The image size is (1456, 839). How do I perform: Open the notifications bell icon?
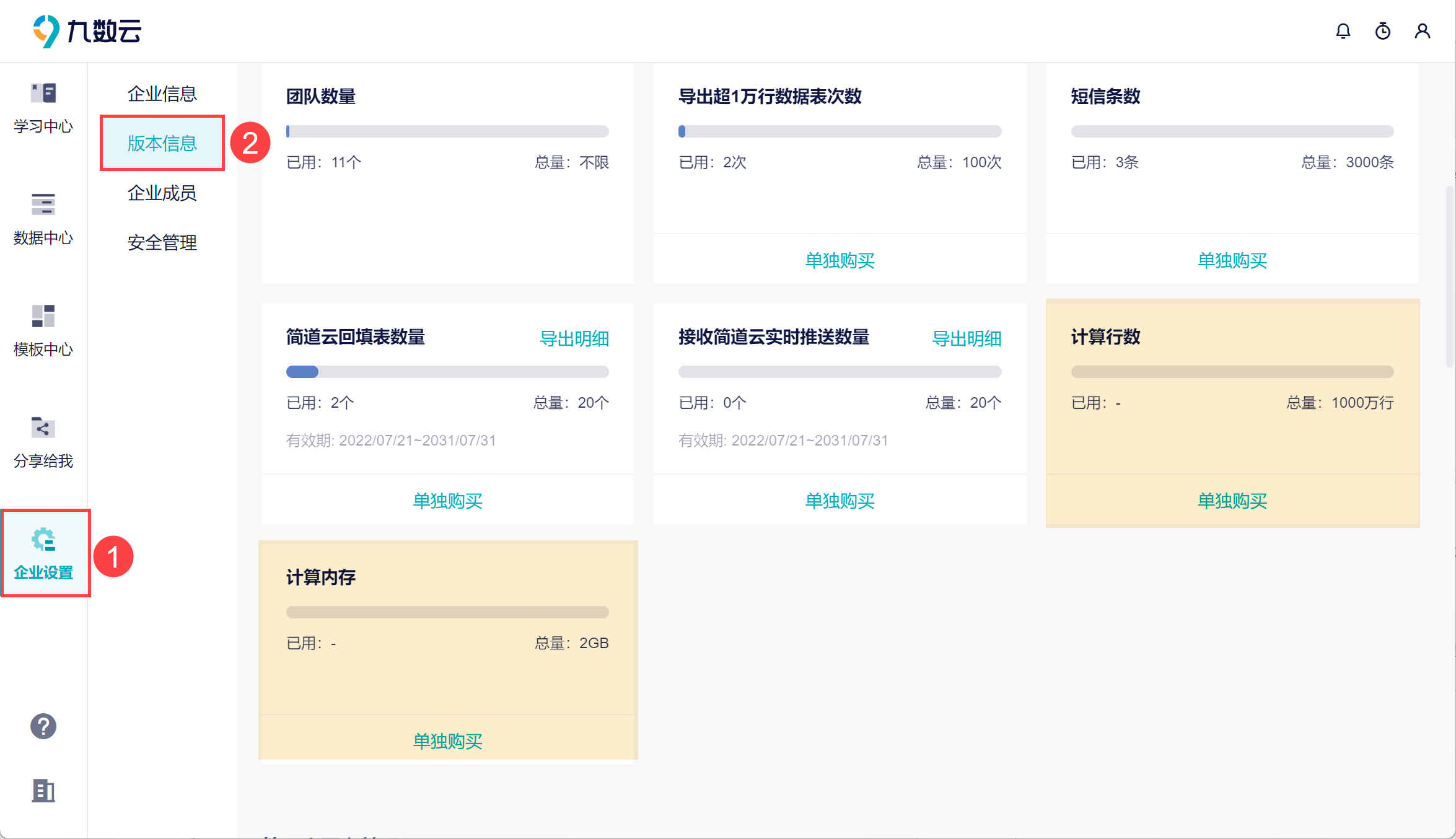pyautogui.click(x=1343, y=31)
